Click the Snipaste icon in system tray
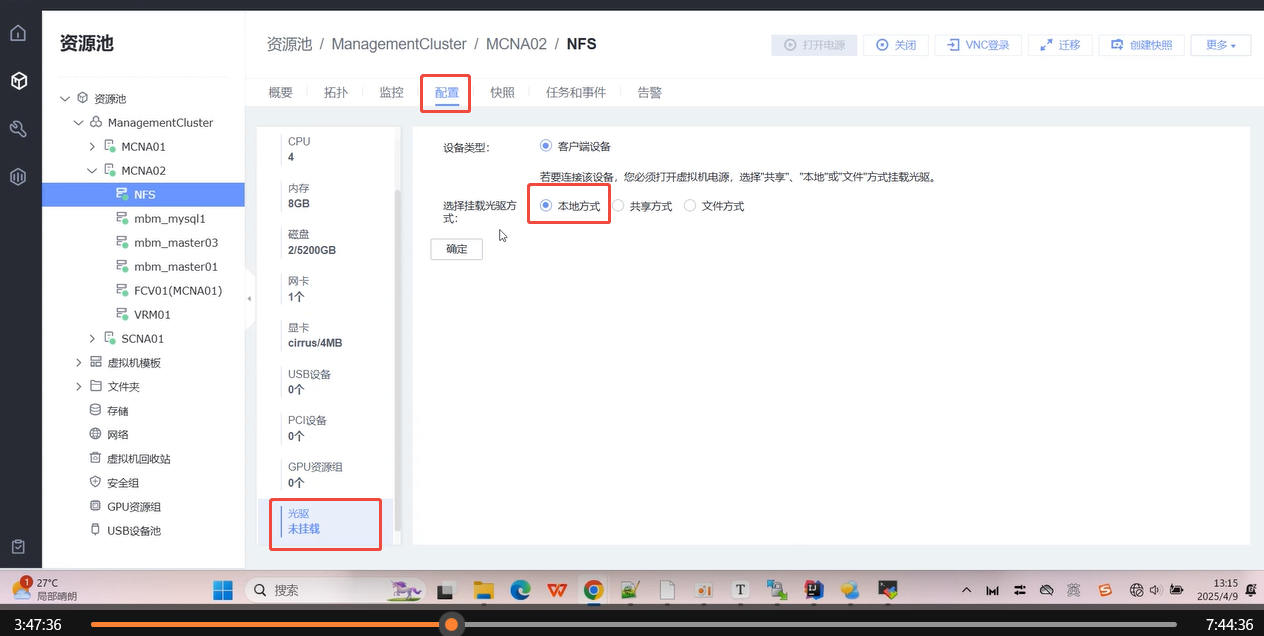The width and height of the screenshot is (1264, 636). point(1105,591)
